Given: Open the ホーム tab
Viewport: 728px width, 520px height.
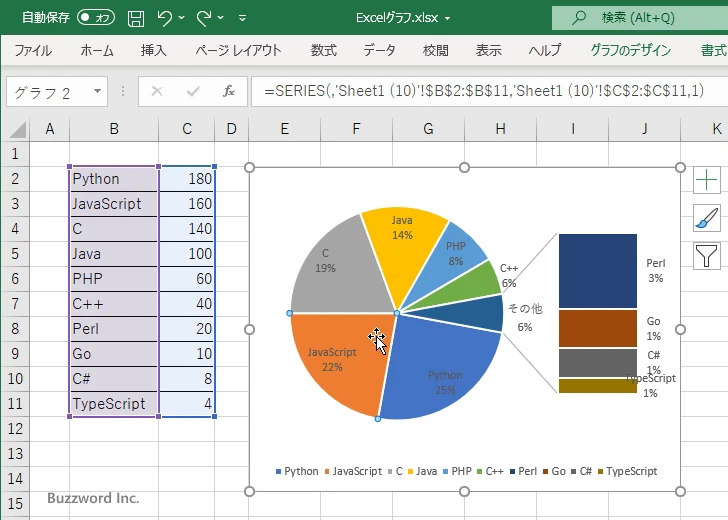Looking at the screenshot, I should (x=97, y=50).
